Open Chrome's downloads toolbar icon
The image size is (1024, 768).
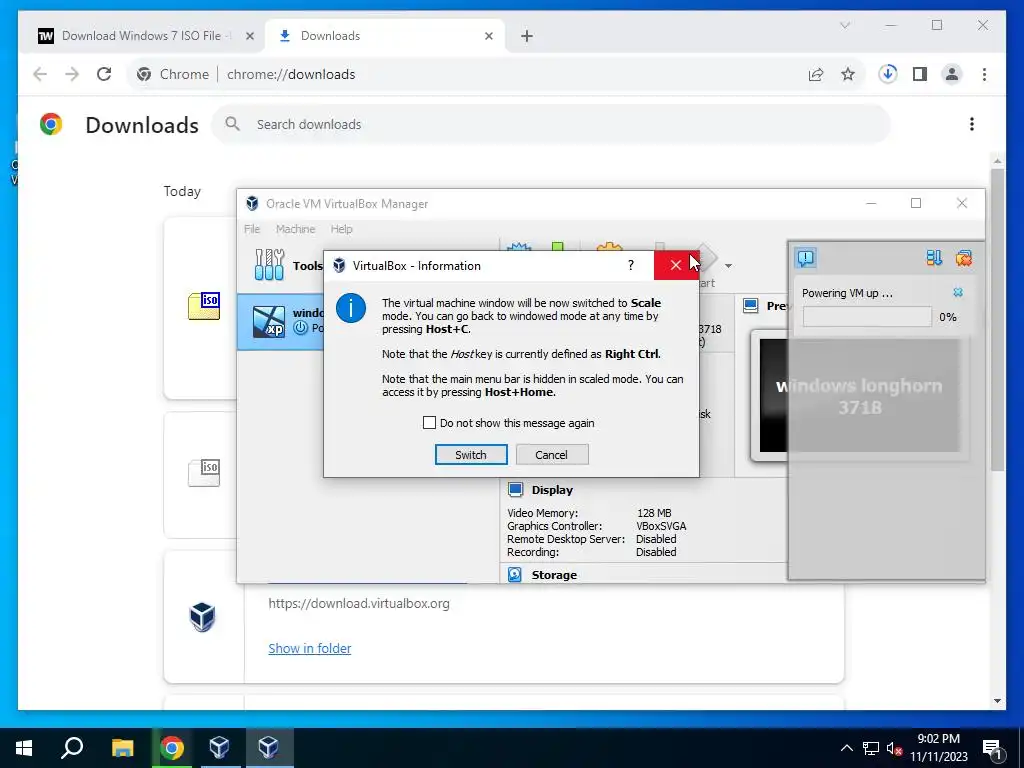(x=888, y=74)
